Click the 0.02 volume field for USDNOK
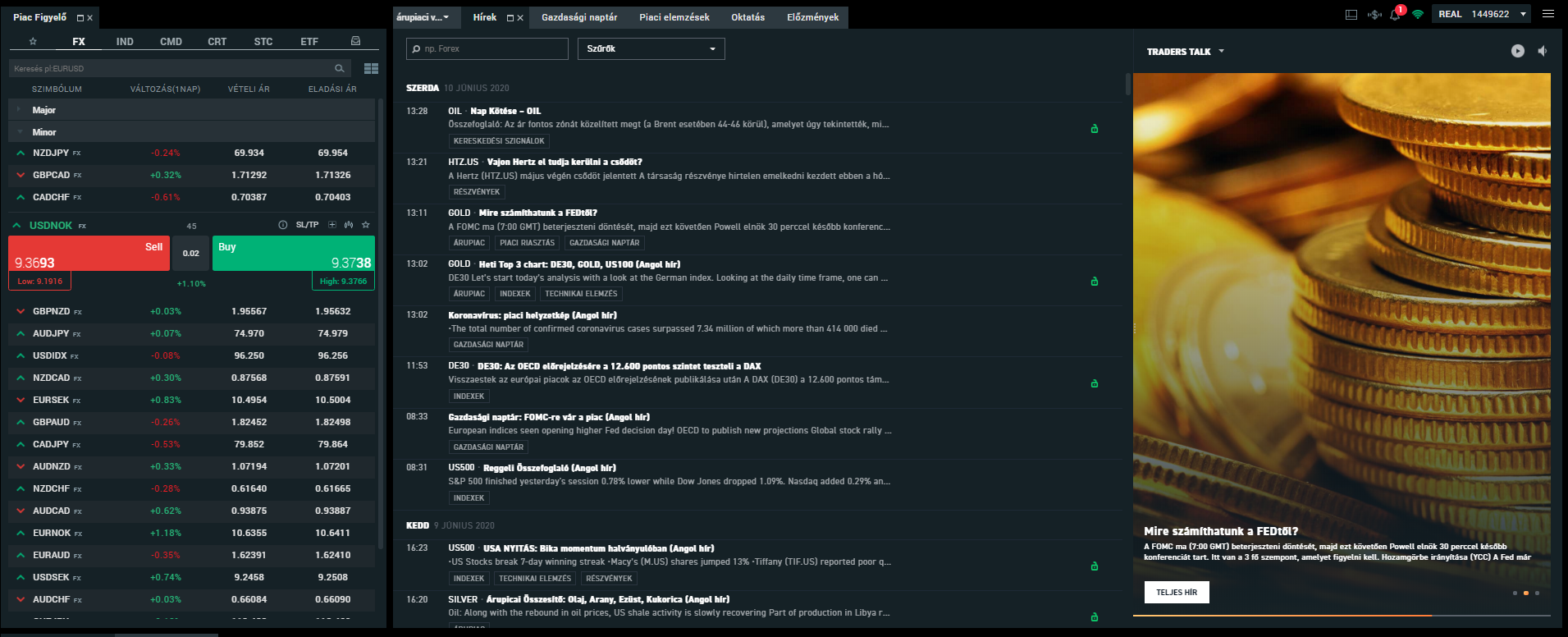 [191, 254]
